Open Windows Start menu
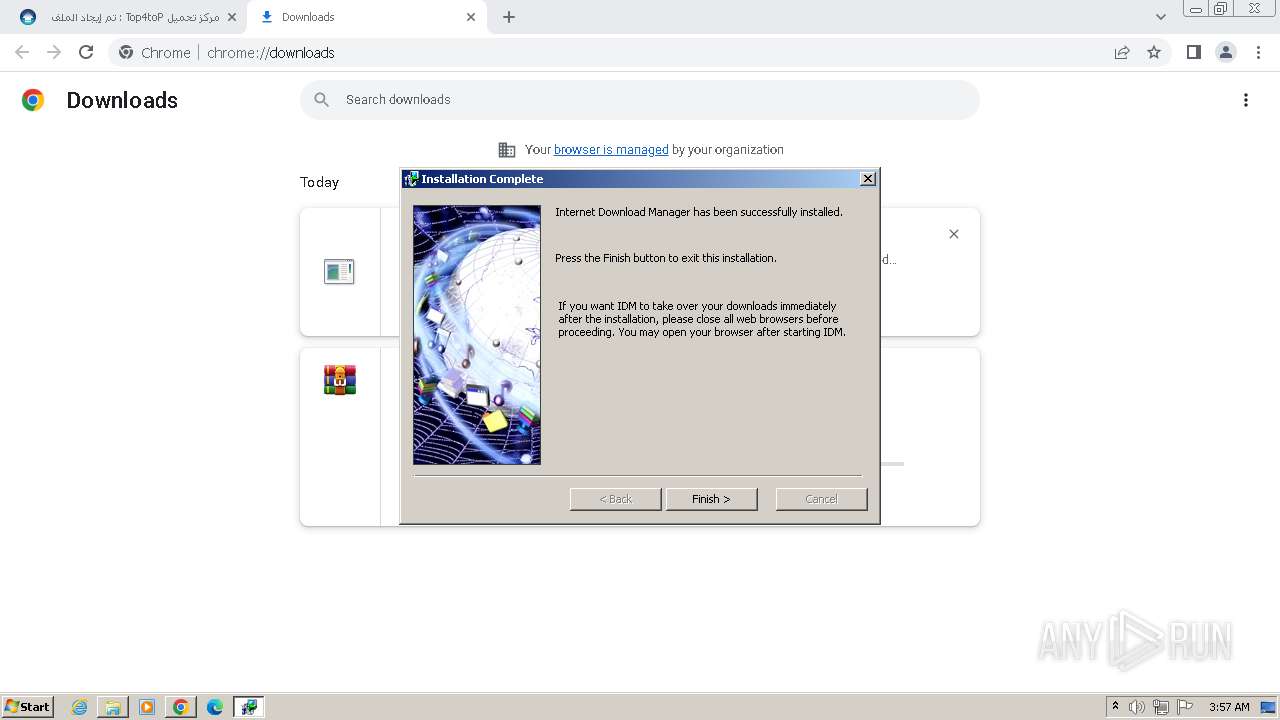The width and height of the screenshot is (1280, 720). 27,707
